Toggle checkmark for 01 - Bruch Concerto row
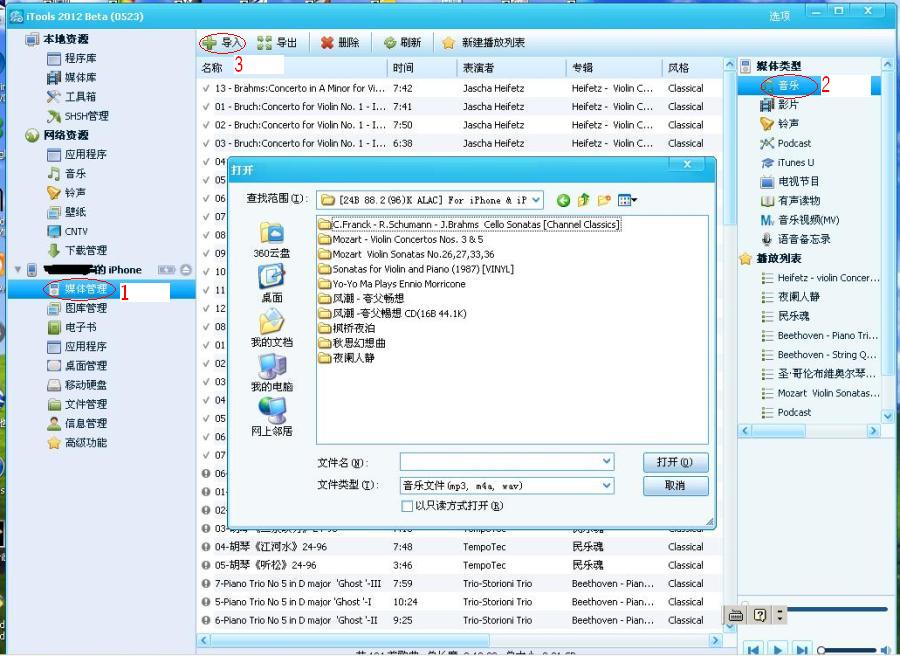The width and height of the screenshot is (900, 656). [206, 107]
